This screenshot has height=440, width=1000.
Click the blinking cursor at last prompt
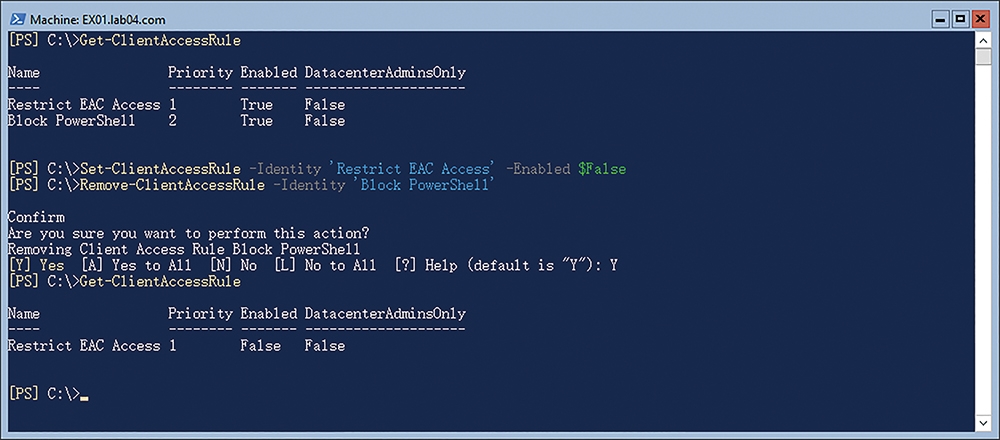click(84, 399)
